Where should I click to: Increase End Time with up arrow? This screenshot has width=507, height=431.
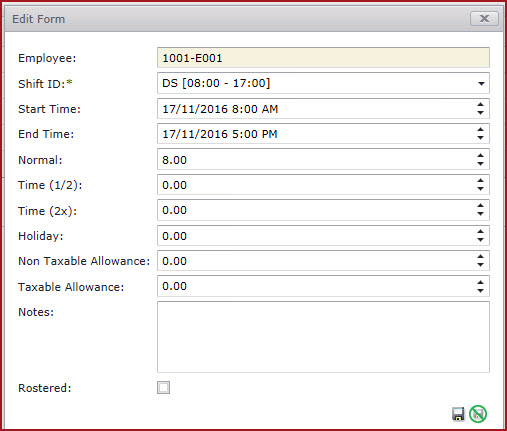[480, 130]
